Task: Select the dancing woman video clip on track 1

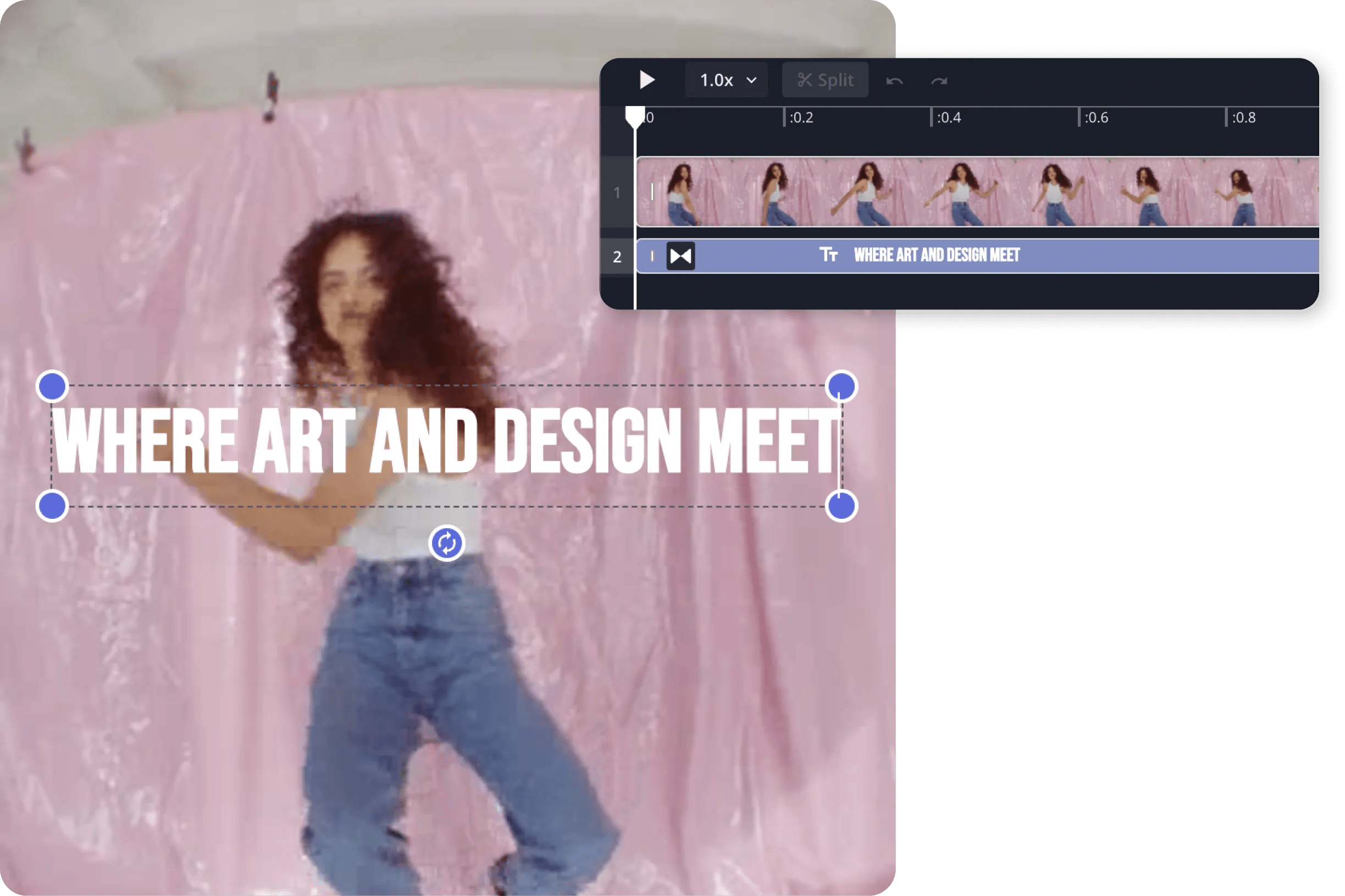Action: point(977,192)
